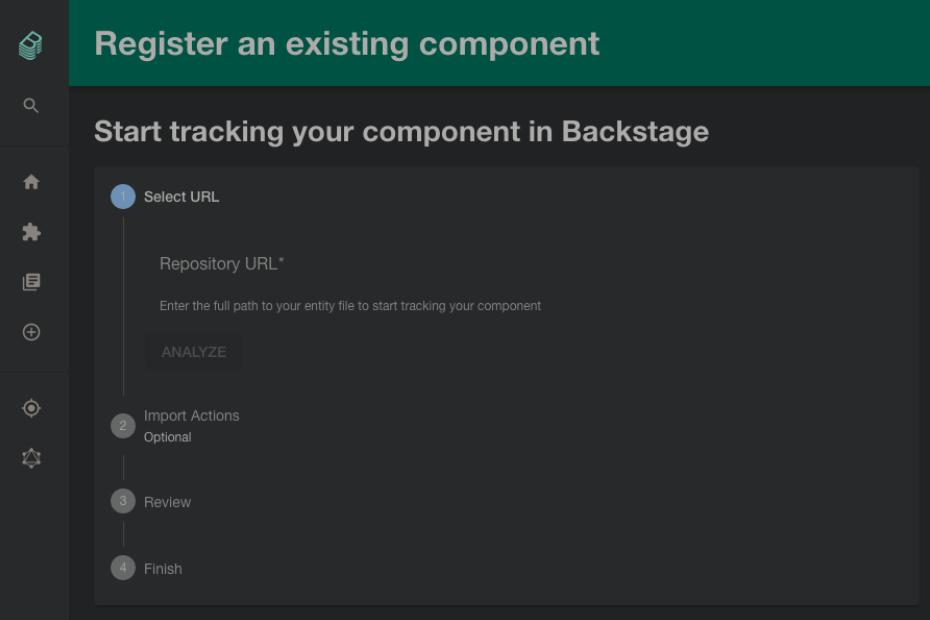The width and height of the screenshot is (930, 620).
Task: Click step circle 3 of the wizard
Action: [122, 501]
